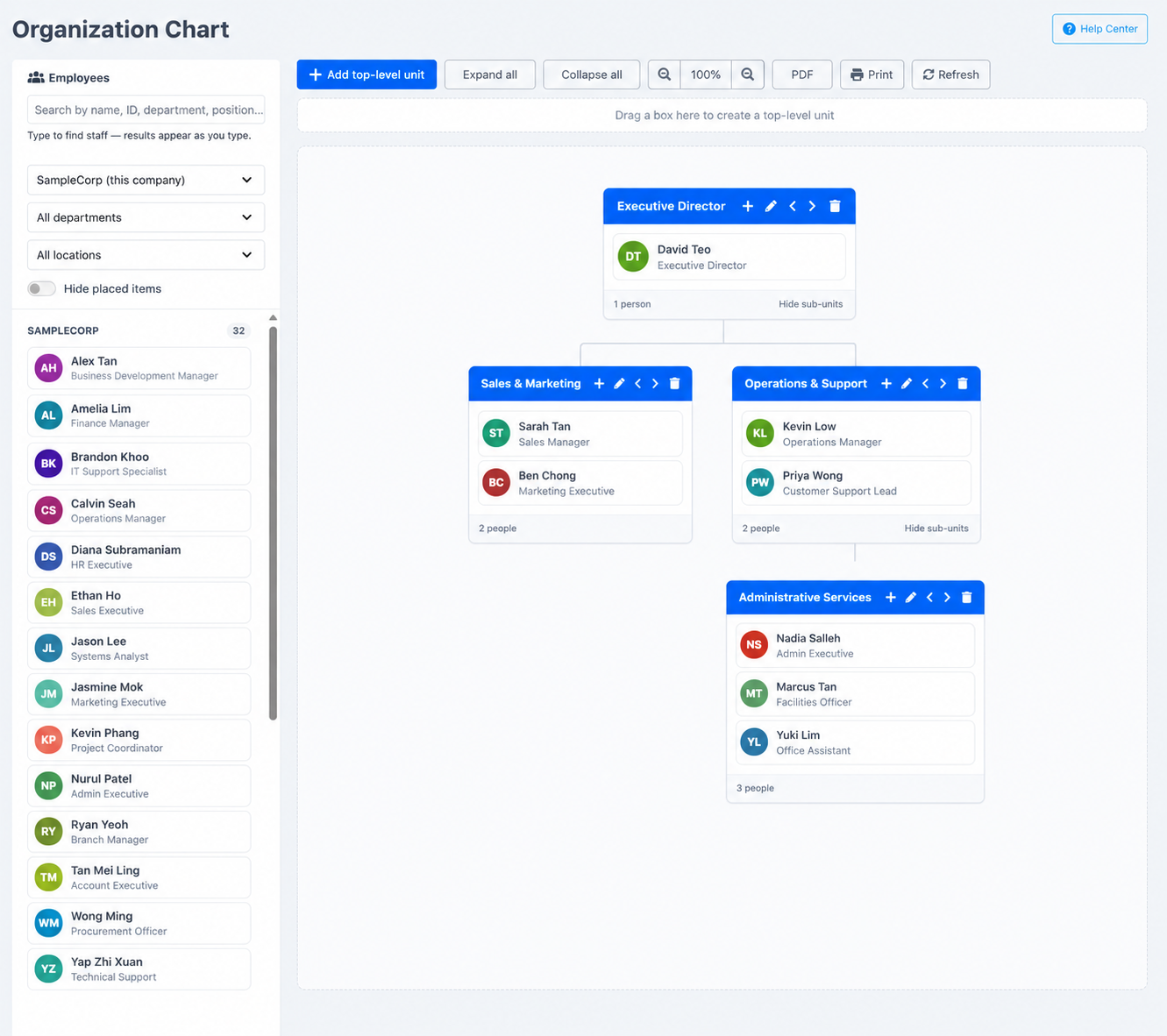The width and height of the screenshot is (1167, 1036).
Task: Delete the Administrative Services unit
Action: coord(967,598)
